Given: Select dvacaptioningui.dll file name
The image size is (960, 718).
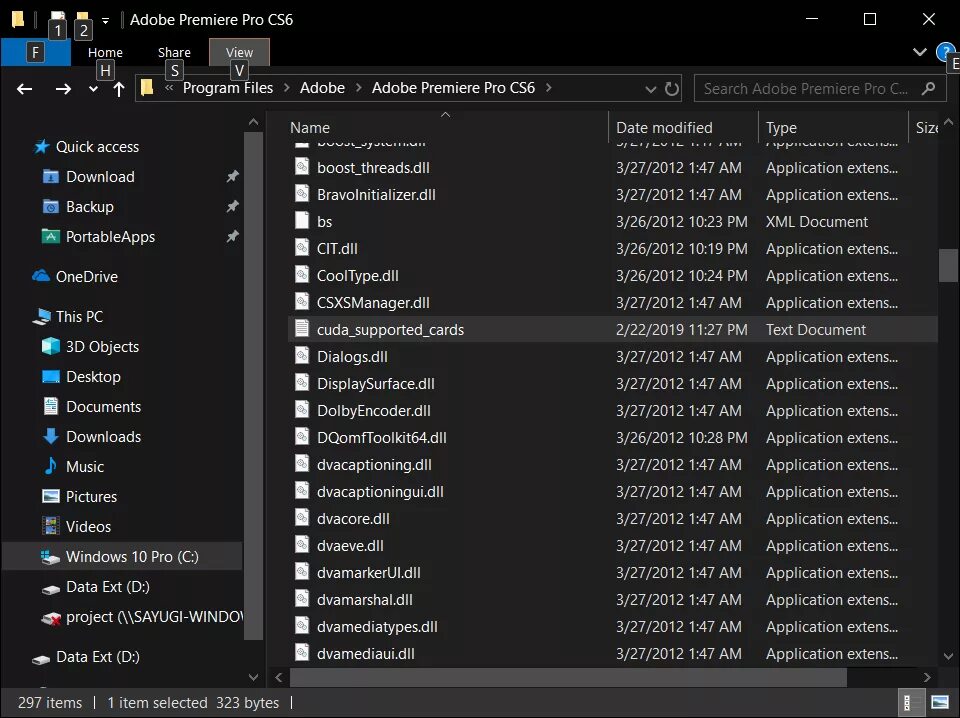Looking at the screenshot, I should [380, 492].
